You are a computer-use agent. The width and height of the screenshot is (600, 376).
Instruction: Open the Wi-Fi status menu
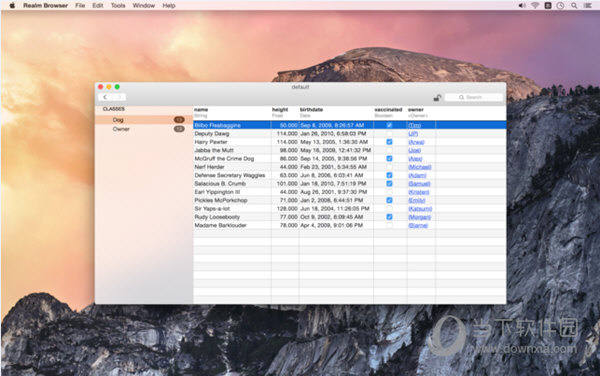[x=535, y=5]
